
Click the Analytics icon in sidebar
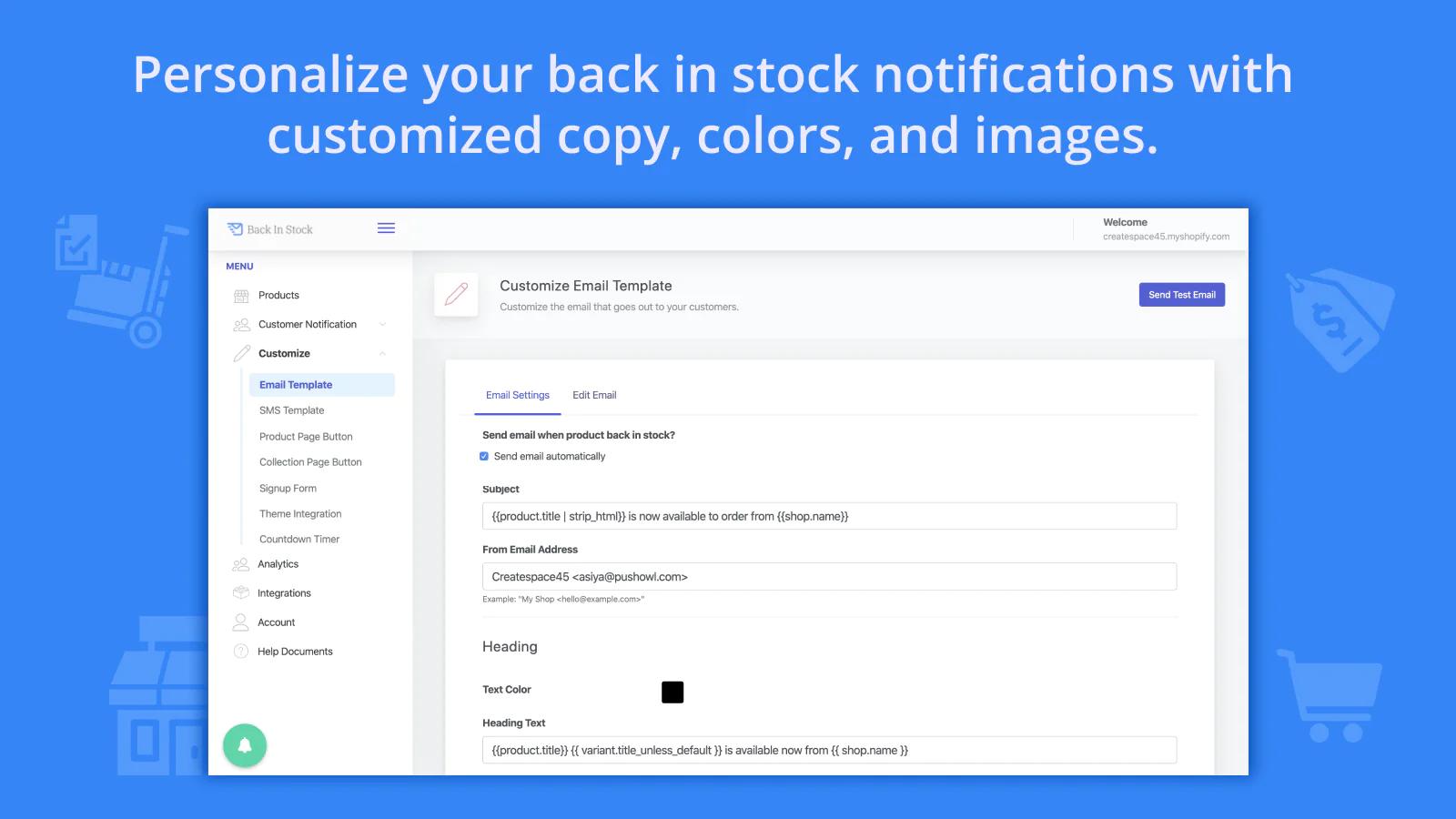[241, 564]
